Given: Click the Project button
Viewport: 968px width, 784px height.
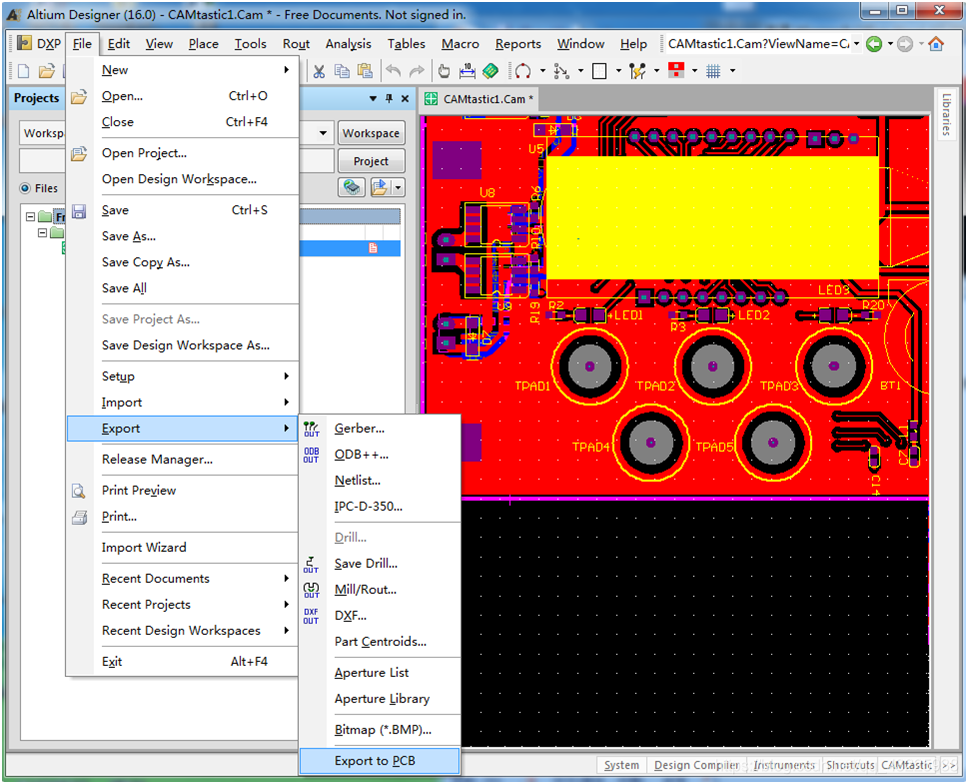Looking at the screenshot, I should tap(371, 161).
